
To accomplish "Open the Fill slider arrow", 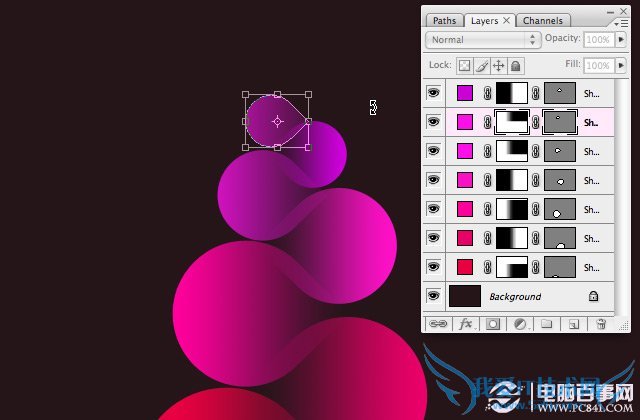I will tap(621, 65).
